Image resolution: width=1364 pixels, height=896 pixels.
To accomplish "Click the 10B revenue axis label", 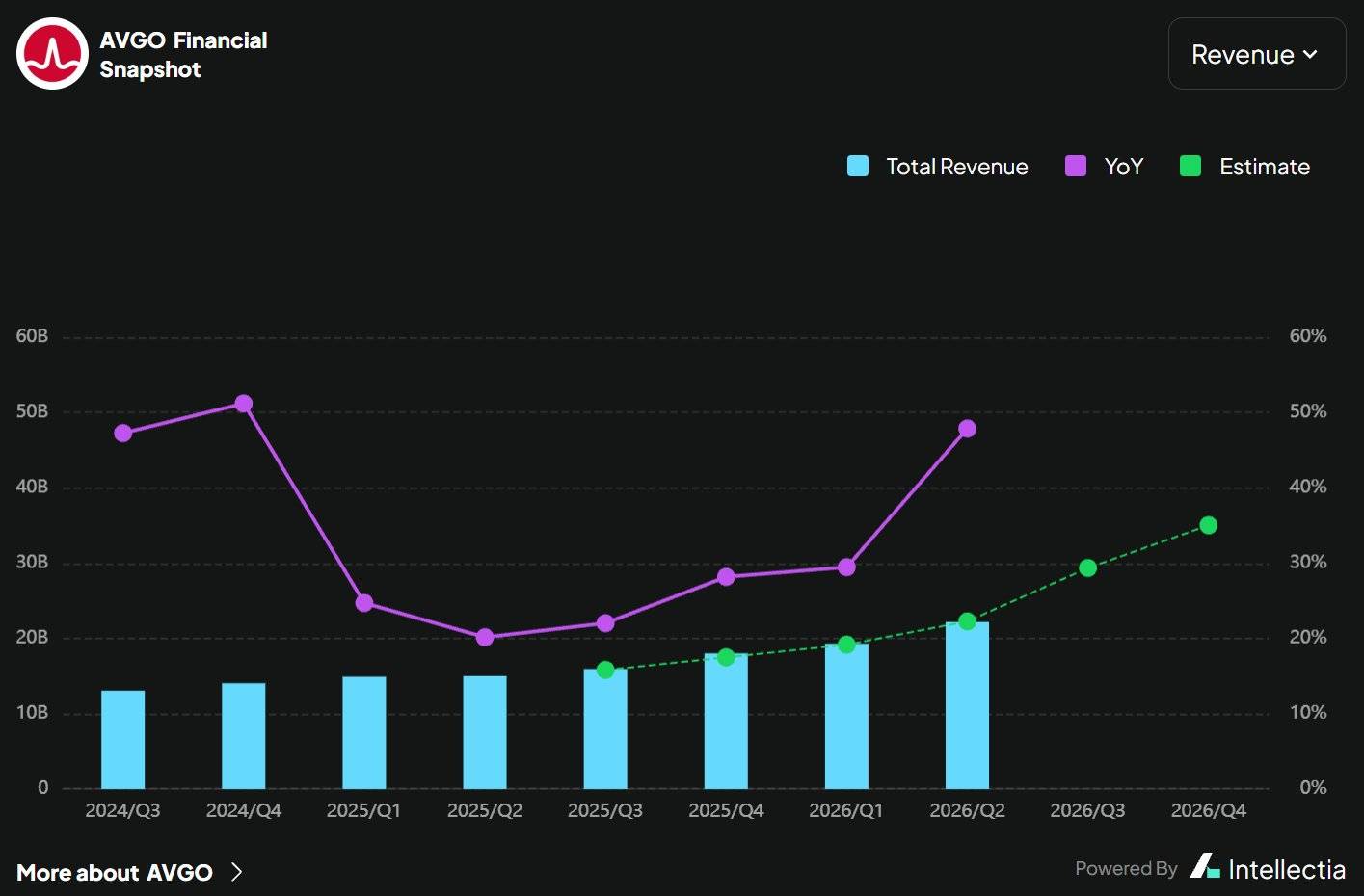I will 32,712.
